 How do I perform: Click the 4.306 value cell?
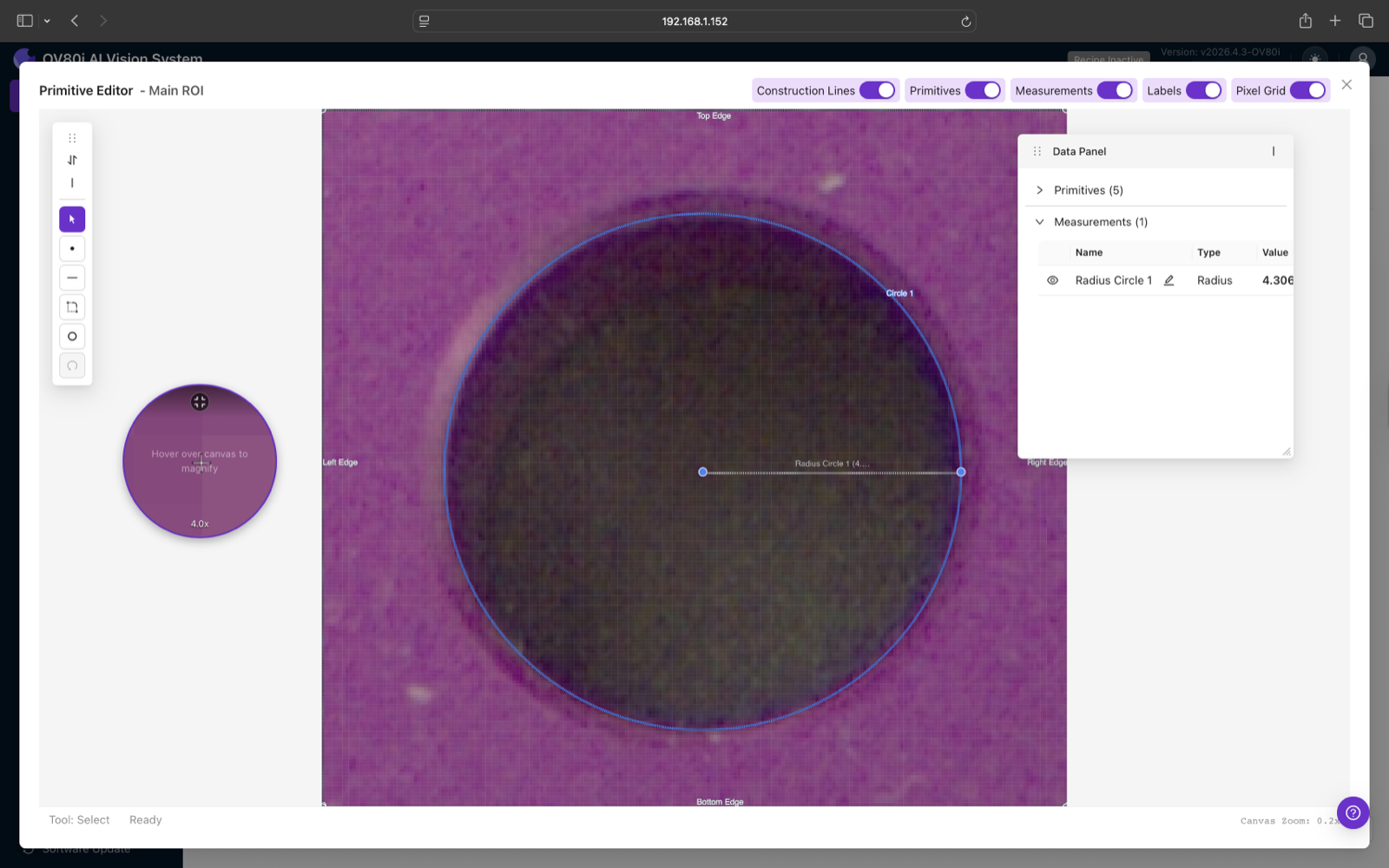[1277, 280]
